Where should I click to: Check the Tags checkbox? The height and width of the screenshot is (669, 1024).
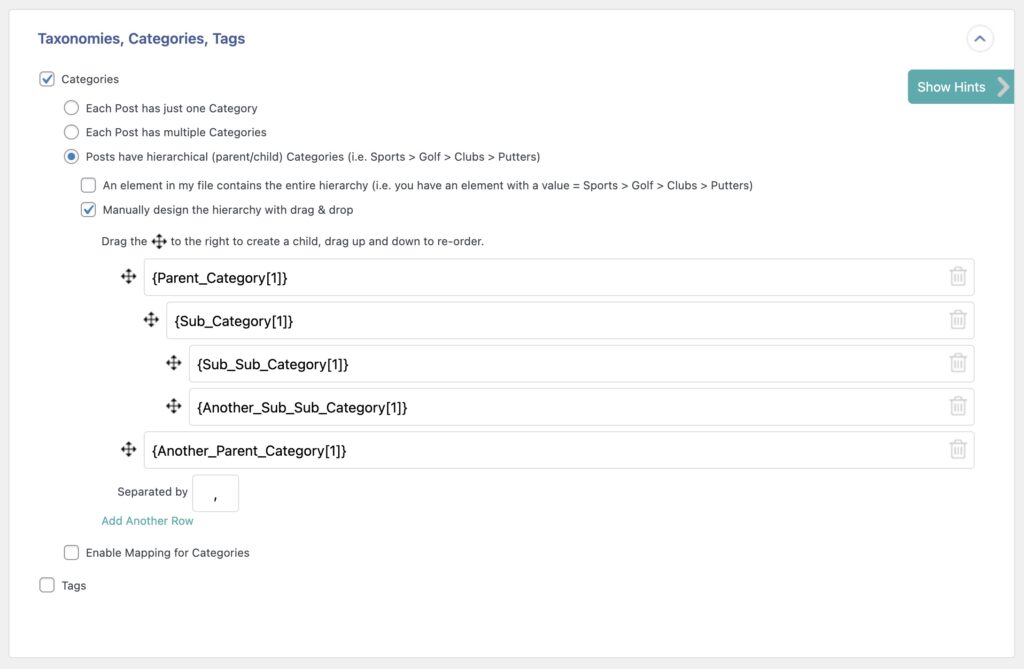[x=47, y=585]
